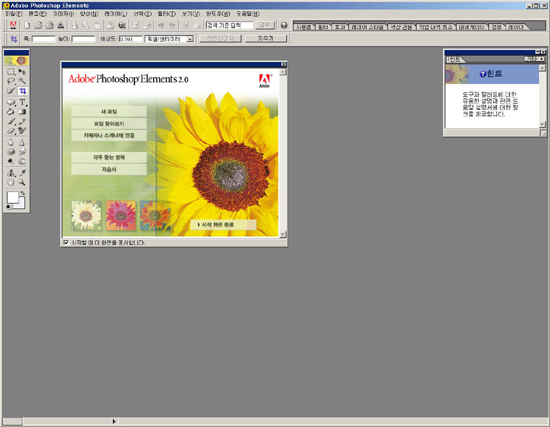The image size is (550, 427).
Task: Click the 자습서 button
Action: (x=109, y=169)
